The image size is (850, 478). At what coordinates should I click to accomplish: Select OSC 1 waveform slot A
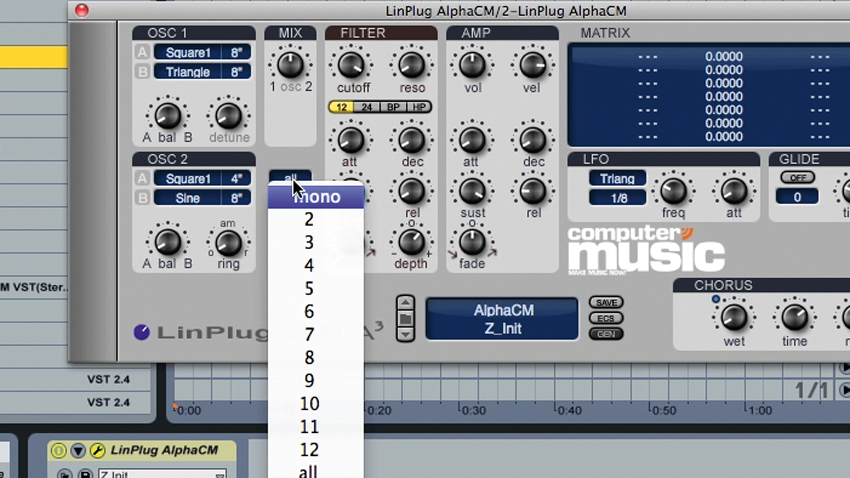click(142, 52)
